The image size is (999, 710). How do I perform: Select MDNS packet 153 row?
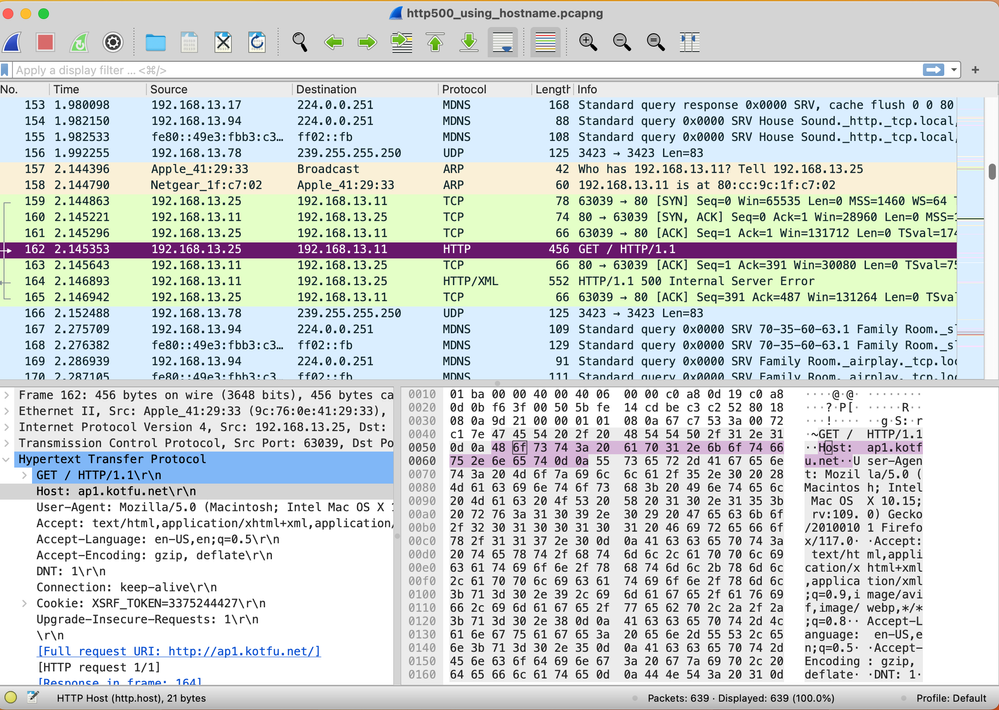point(478,105)
